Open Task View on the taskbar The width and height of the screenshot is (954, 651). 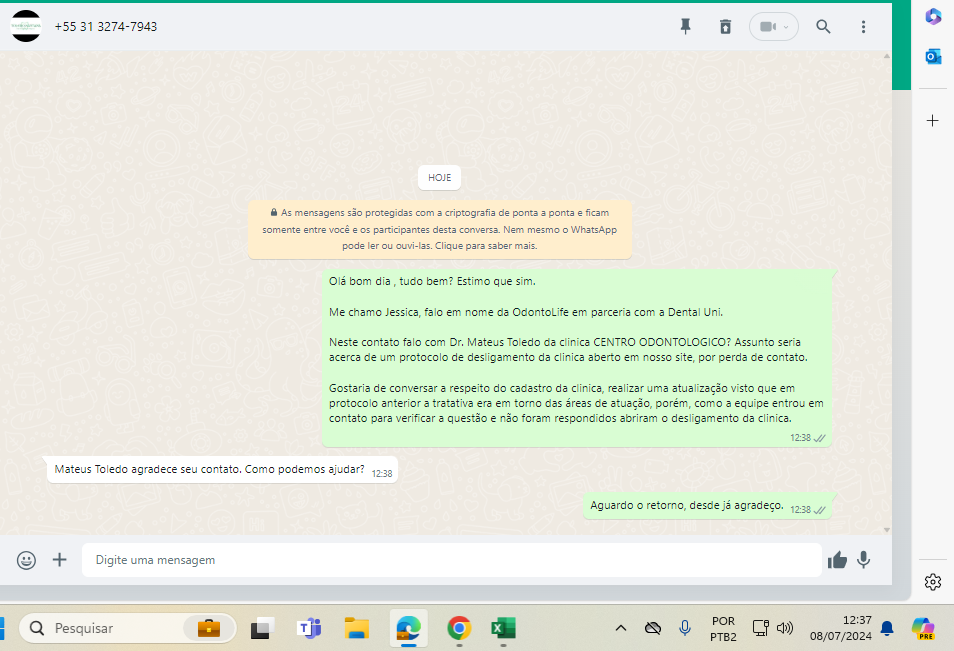pyautogui.click(x=262, y=628)
